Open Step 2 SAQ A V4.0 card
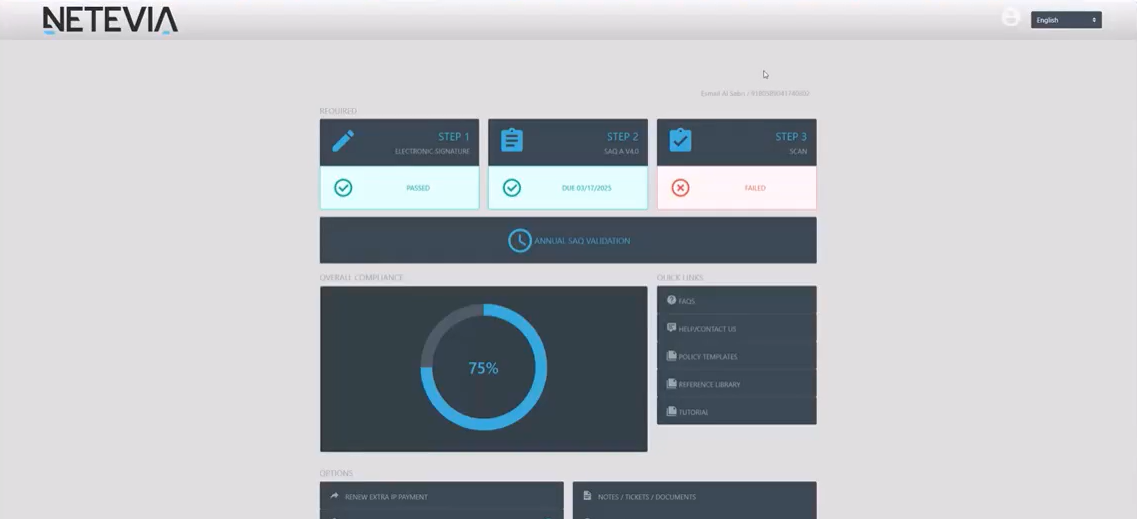This screenshot has height=519, width=1137. (x=568, y=164)
